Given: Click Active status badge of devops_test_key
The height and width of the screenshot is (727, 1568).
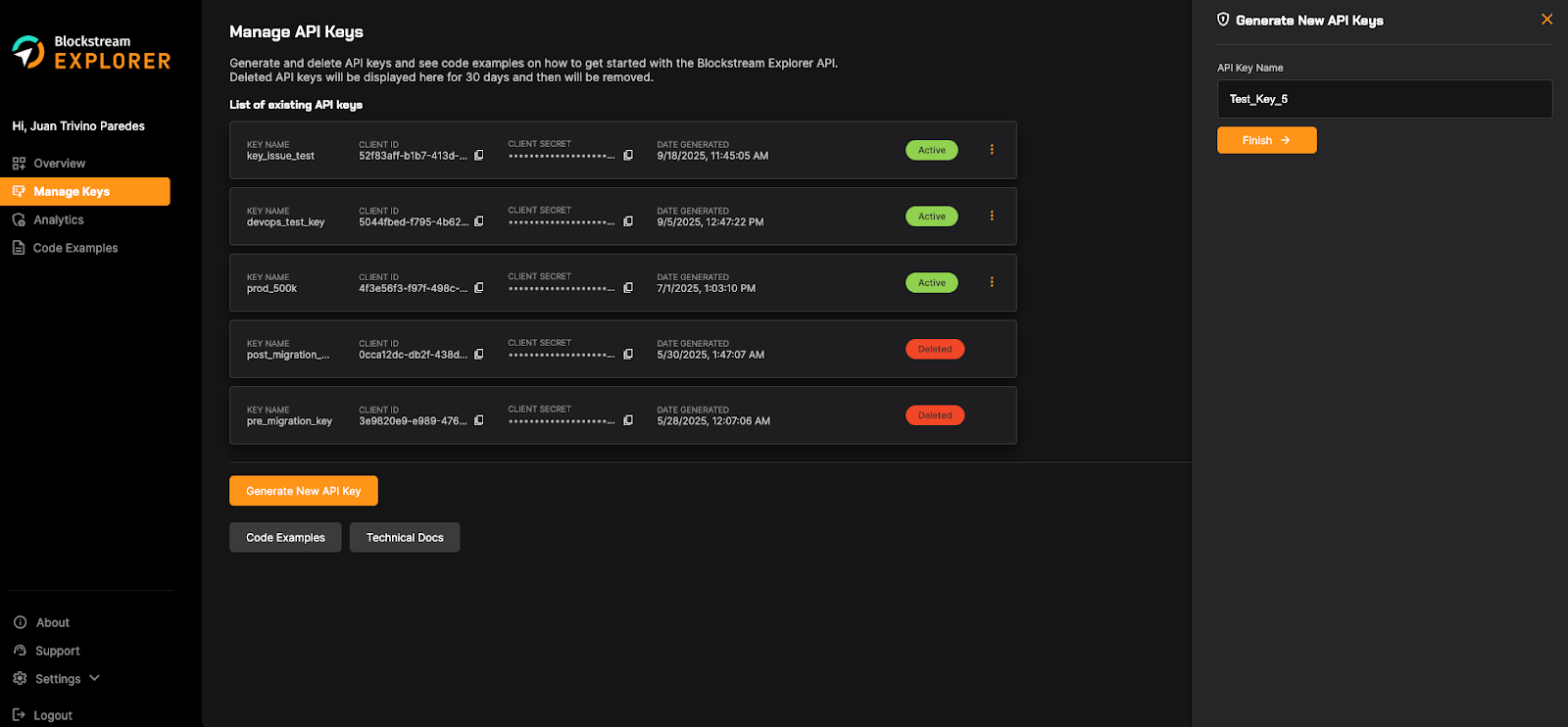Looking at the screenshot, I should pos(932,217).
